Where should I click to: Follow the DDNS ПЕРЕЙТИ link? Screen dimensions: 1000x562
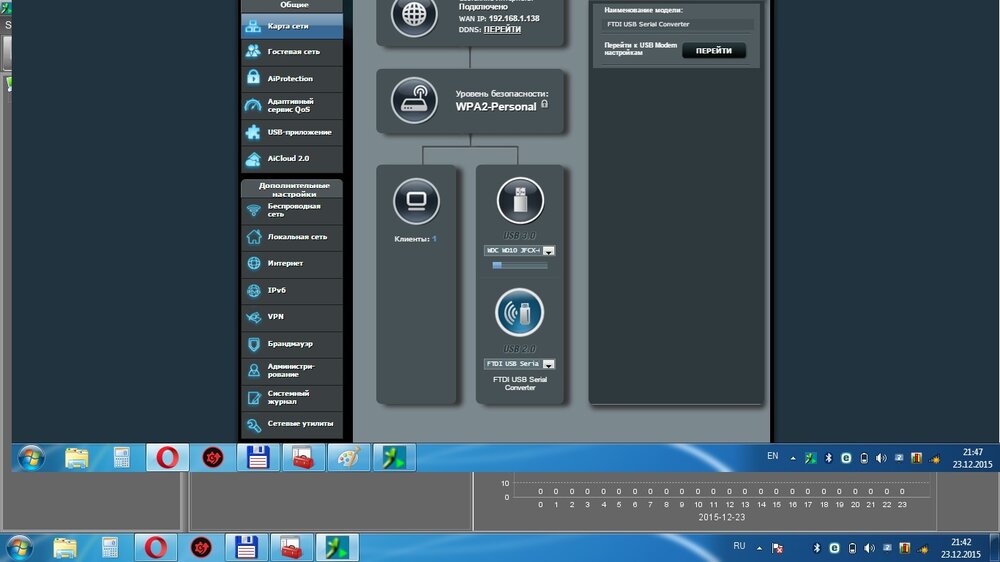(502, 30)
